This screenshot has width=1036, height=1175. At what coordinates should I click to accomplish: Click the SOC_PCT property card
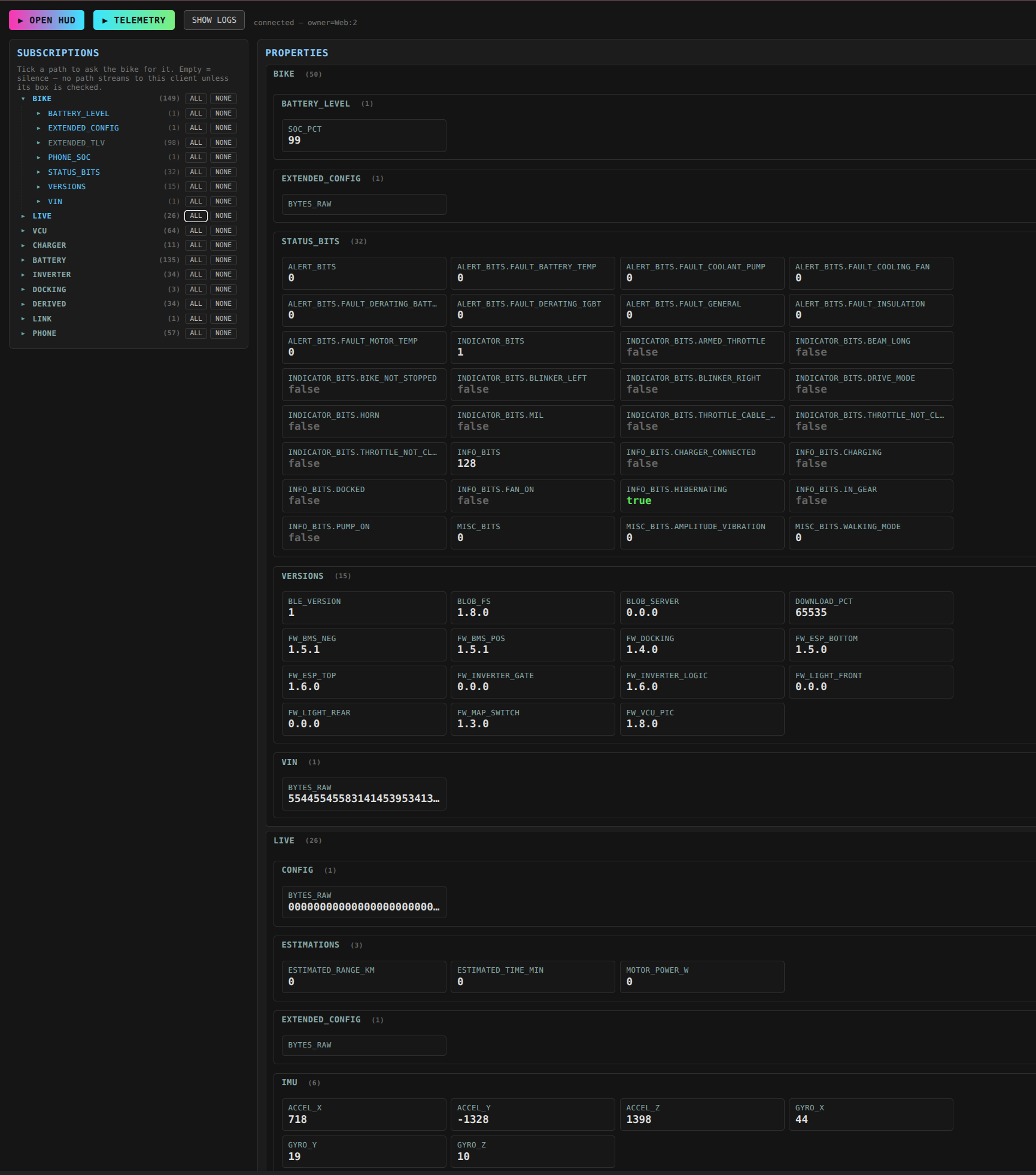(364, 135)
